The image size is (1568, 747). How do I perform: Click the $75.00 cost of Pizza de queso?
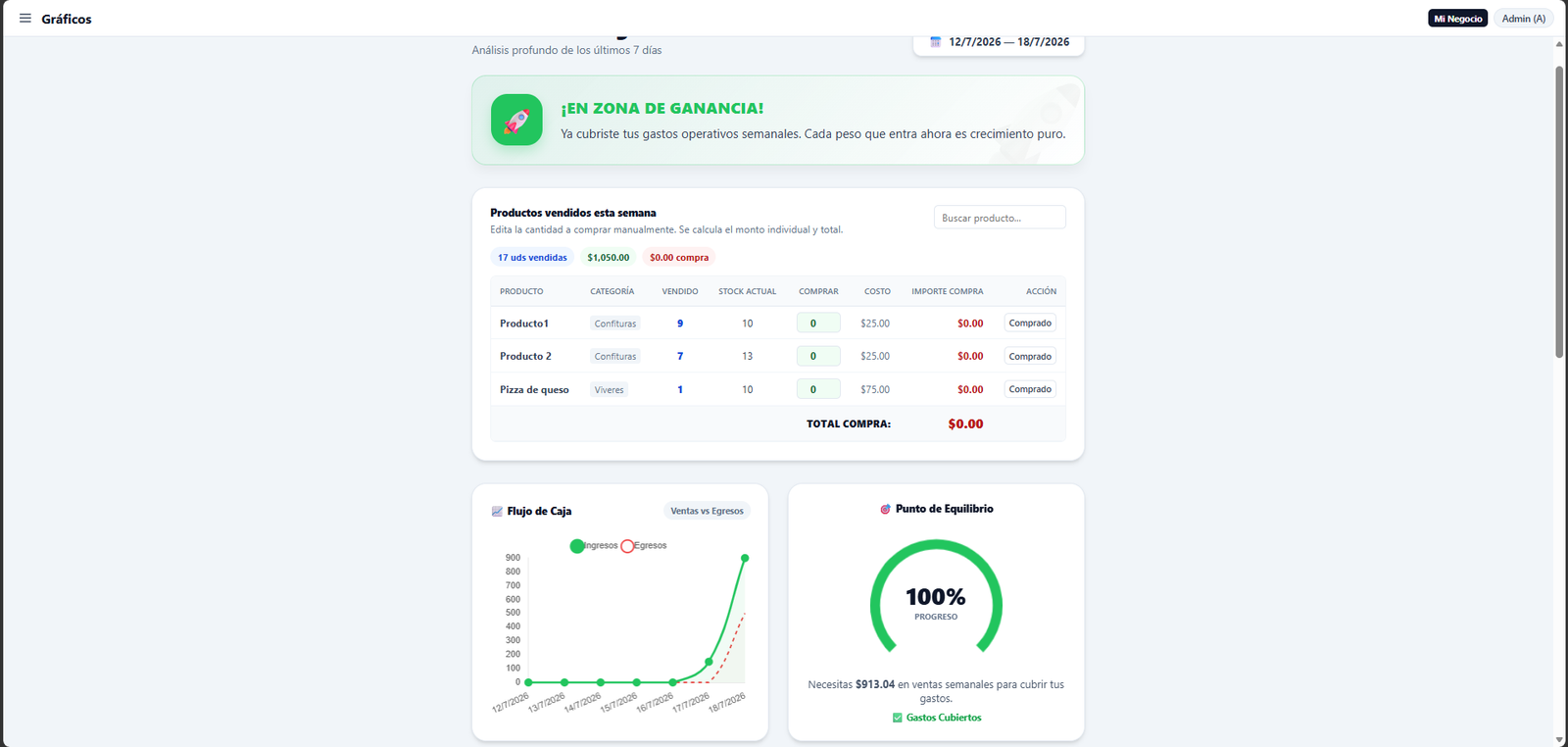point(875,390)
